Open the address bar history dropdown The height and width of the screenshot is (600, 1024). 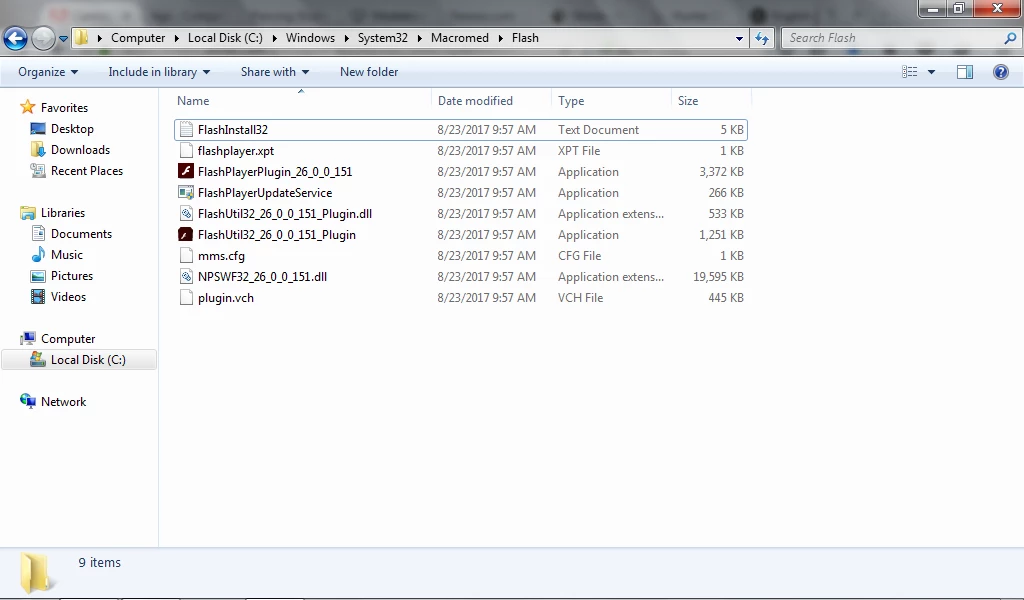coord(739,39)
